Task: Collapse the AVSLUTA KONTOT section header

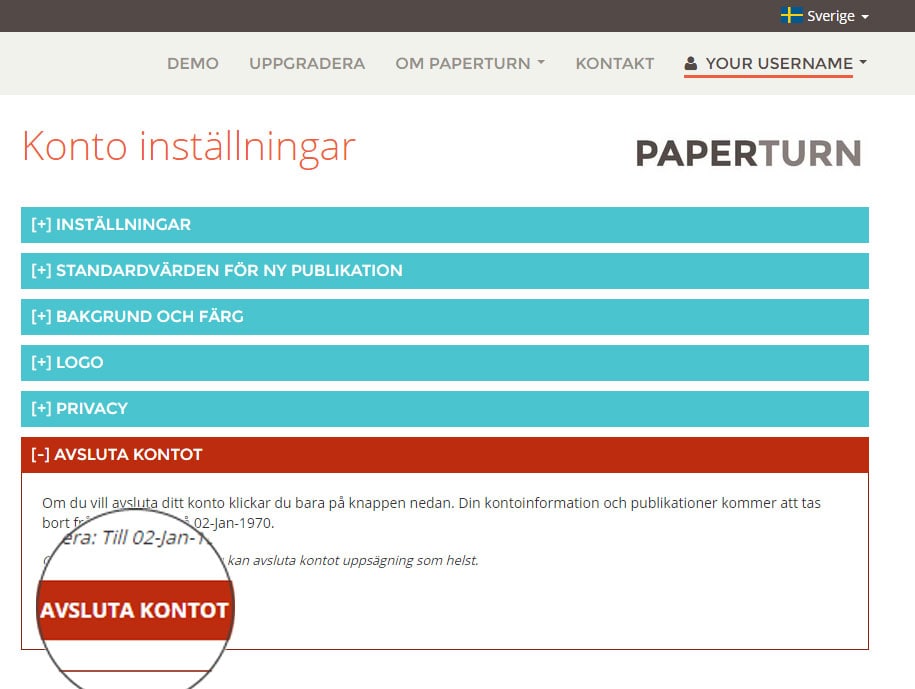Action: click(x=445, y=455)
